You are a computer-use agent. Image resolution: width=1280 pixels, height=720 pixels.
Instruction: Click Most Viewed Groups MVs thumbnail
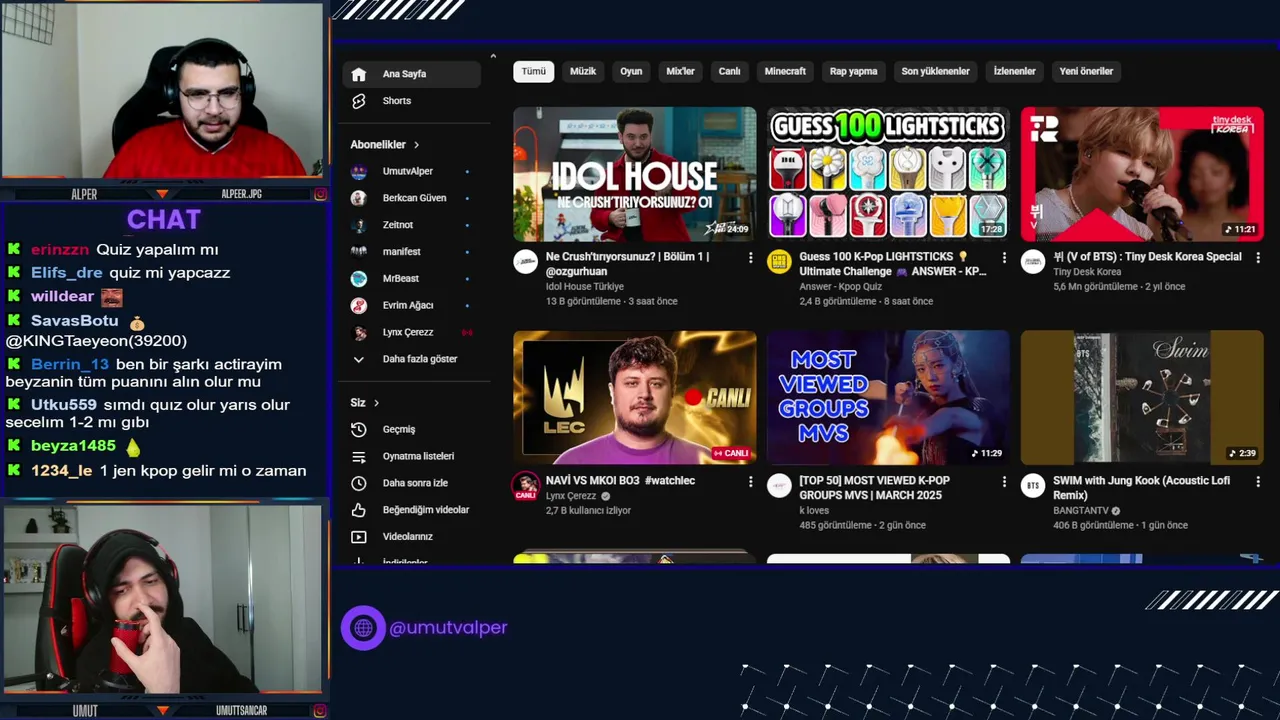[x=888, y=398]
